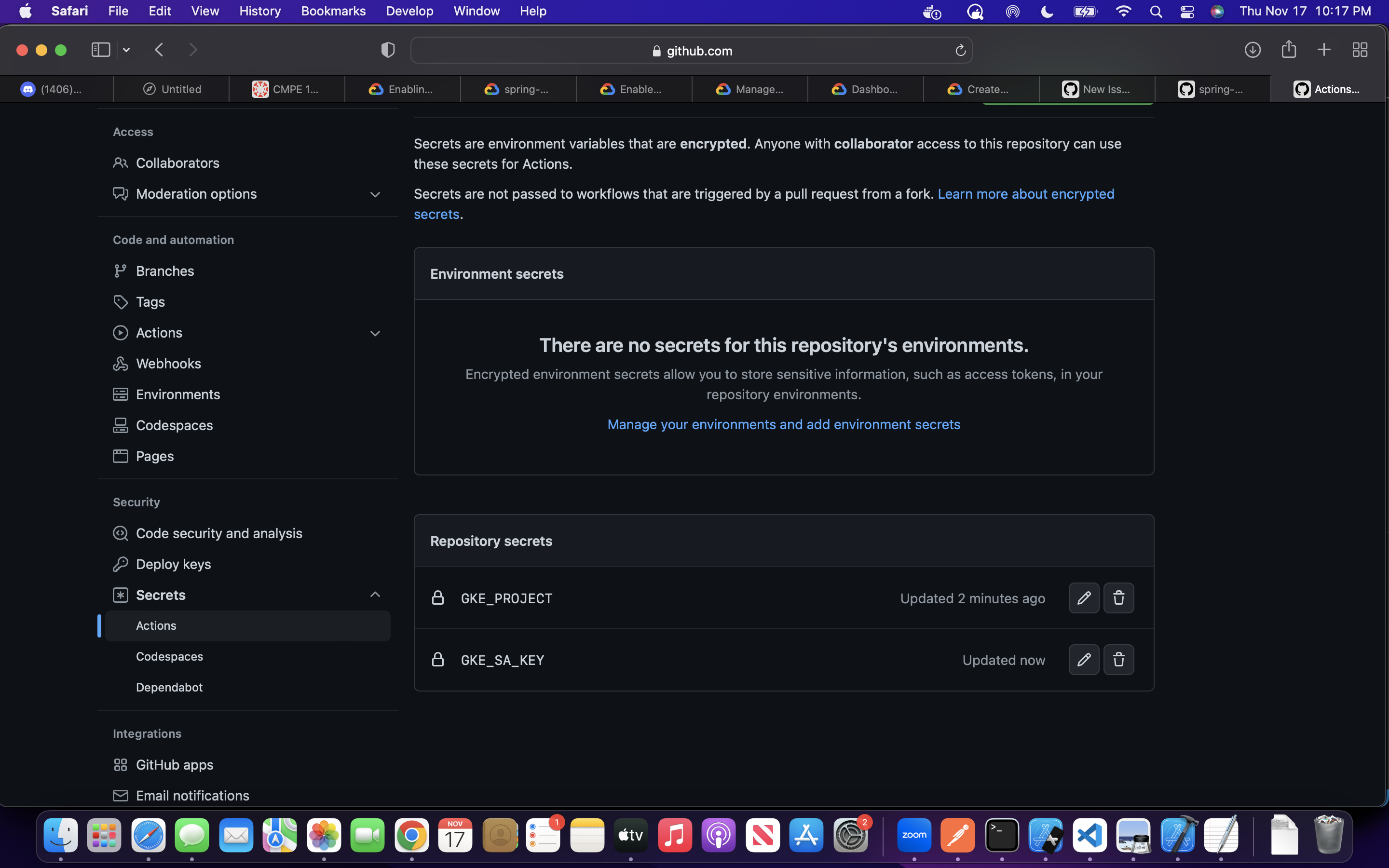Click Manage your environments and add secrets link

pos(783,424)
